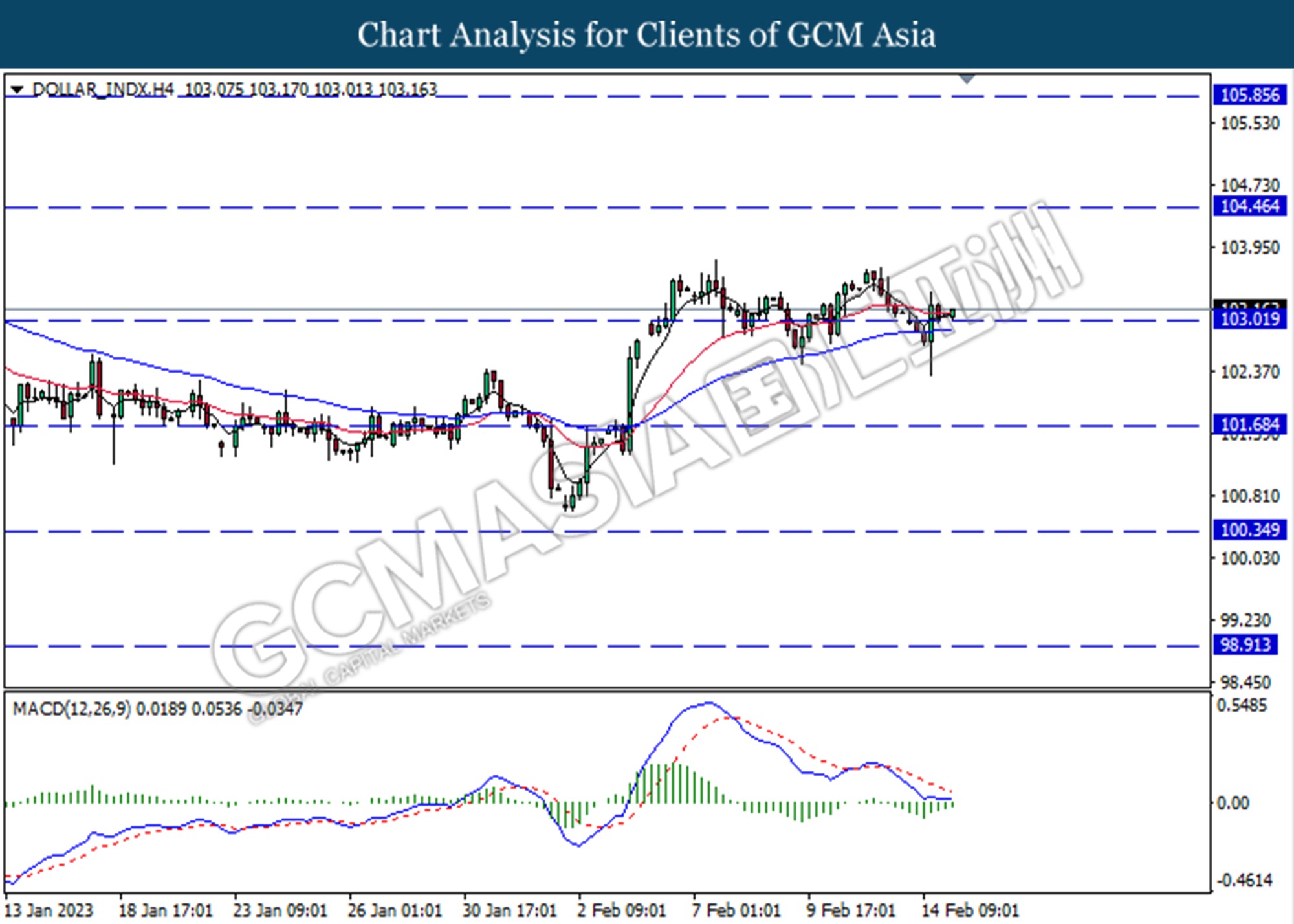Click the 18 Jan 17:01 date label
Screen dimensions: 1294x924
pyautogui.click(x=165, y=910)
